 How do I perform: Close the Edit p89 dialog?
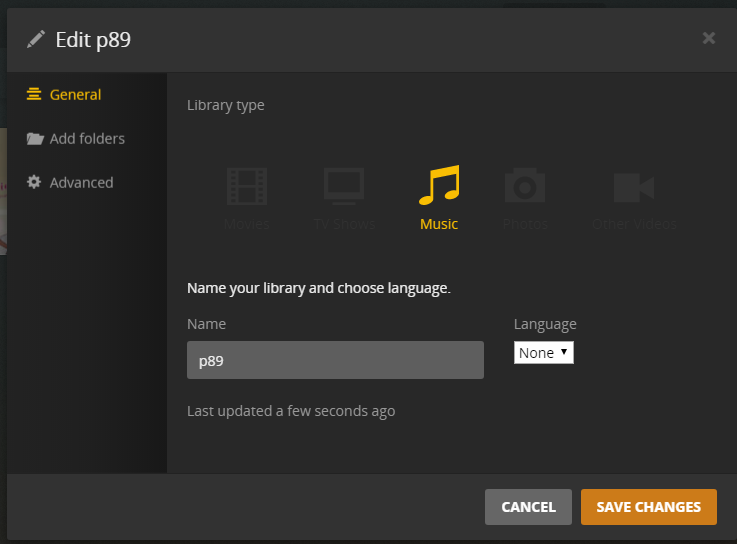(x=709, y=38)
